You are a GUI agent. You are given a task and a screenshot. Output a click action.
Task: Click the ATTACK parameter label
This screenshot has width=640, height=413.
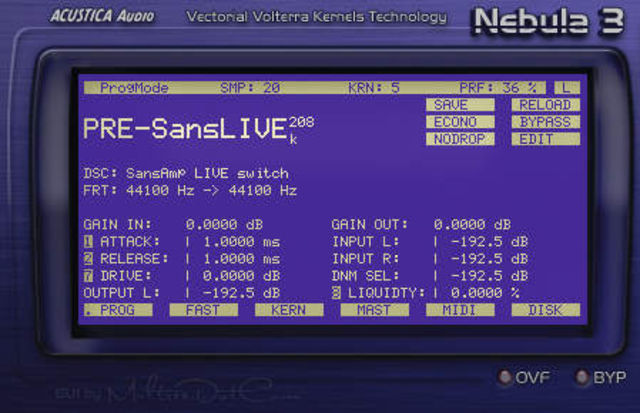[x=130, y=242]
